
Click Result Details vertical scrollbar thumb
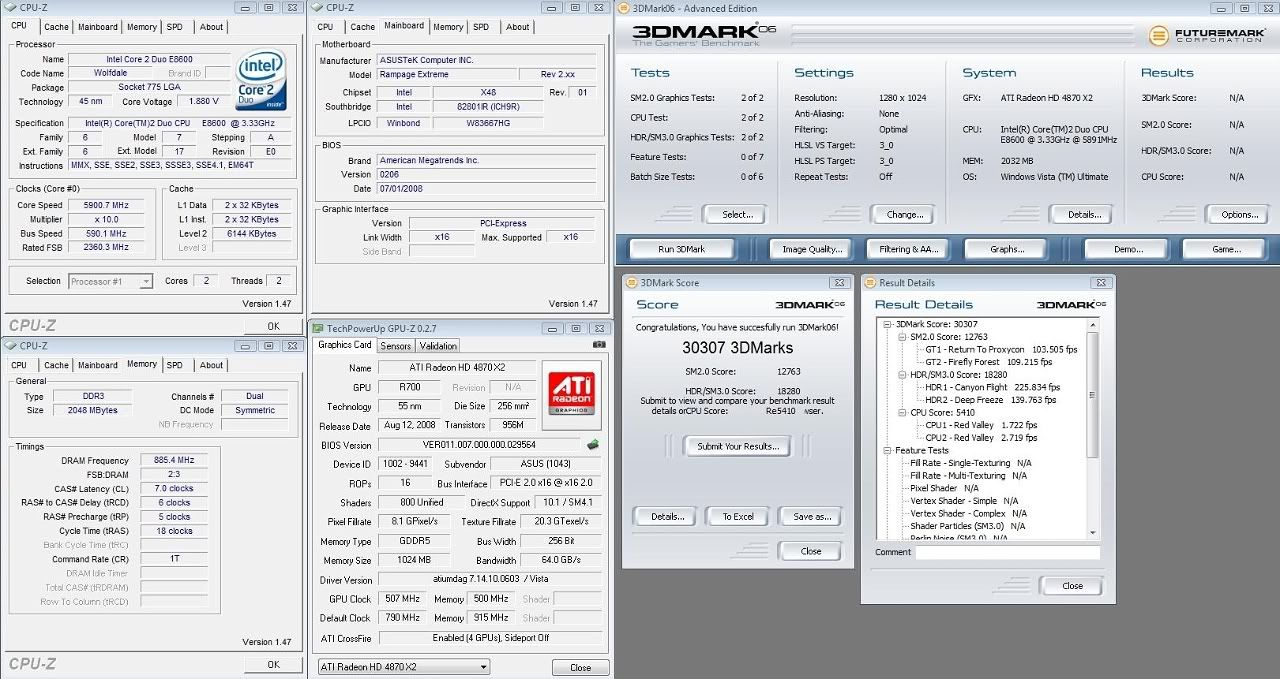(x=1092, y=394)
